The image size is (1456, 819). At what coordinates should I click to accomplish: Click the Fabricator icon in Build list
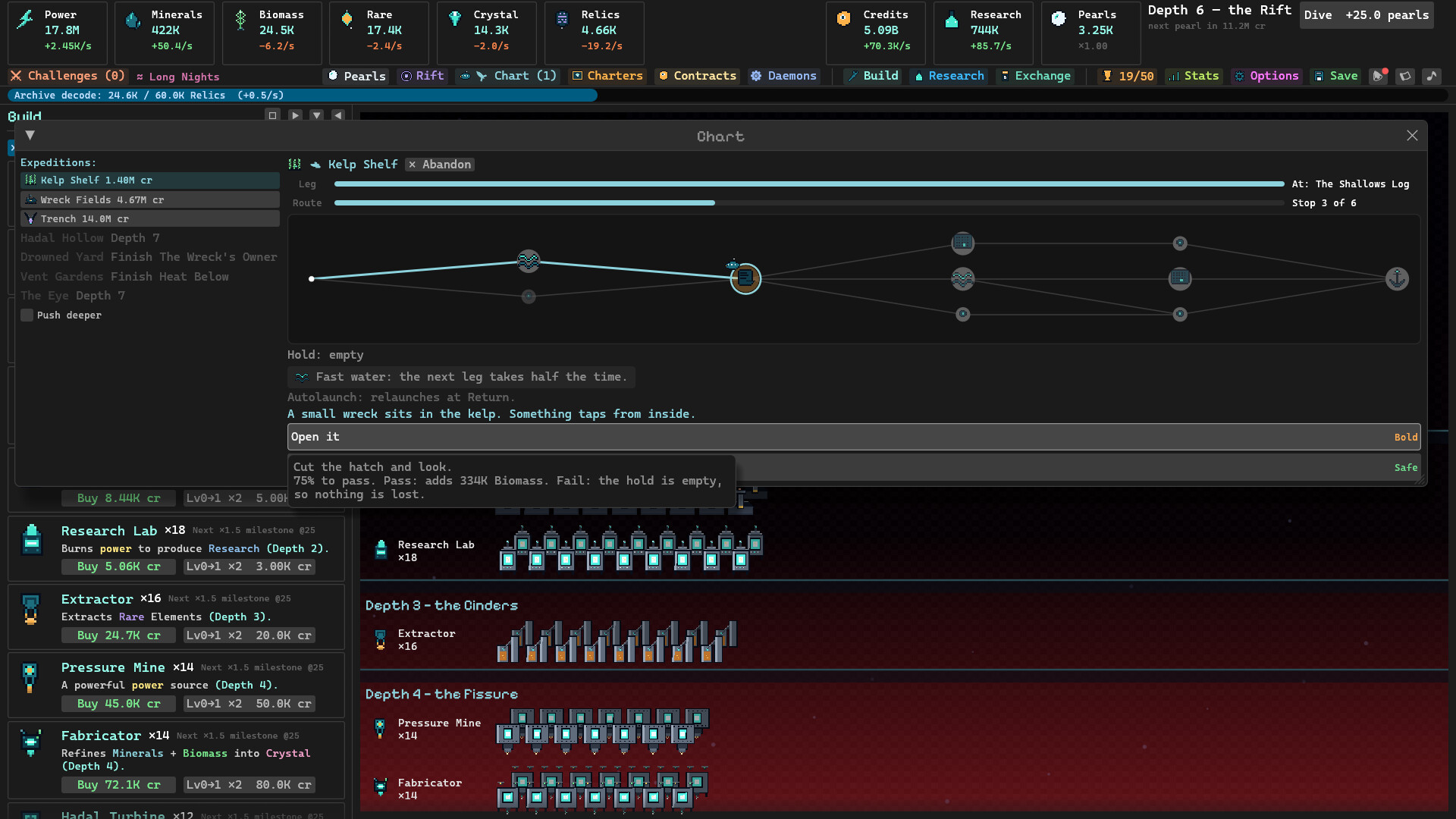[31, 742]
